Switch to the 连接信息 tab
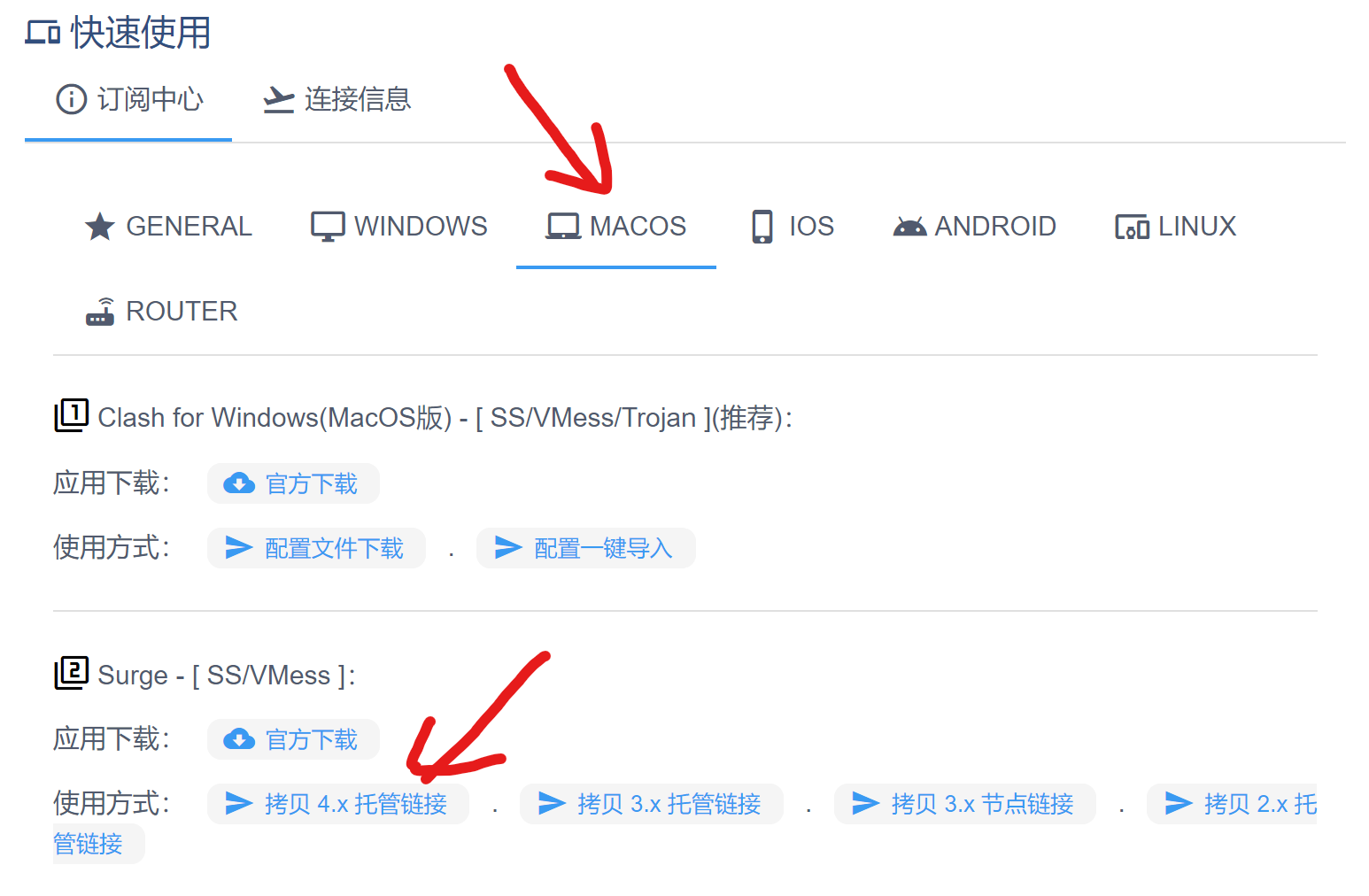The height and width of the screenshot is (896, 1369). pos(337,99)
